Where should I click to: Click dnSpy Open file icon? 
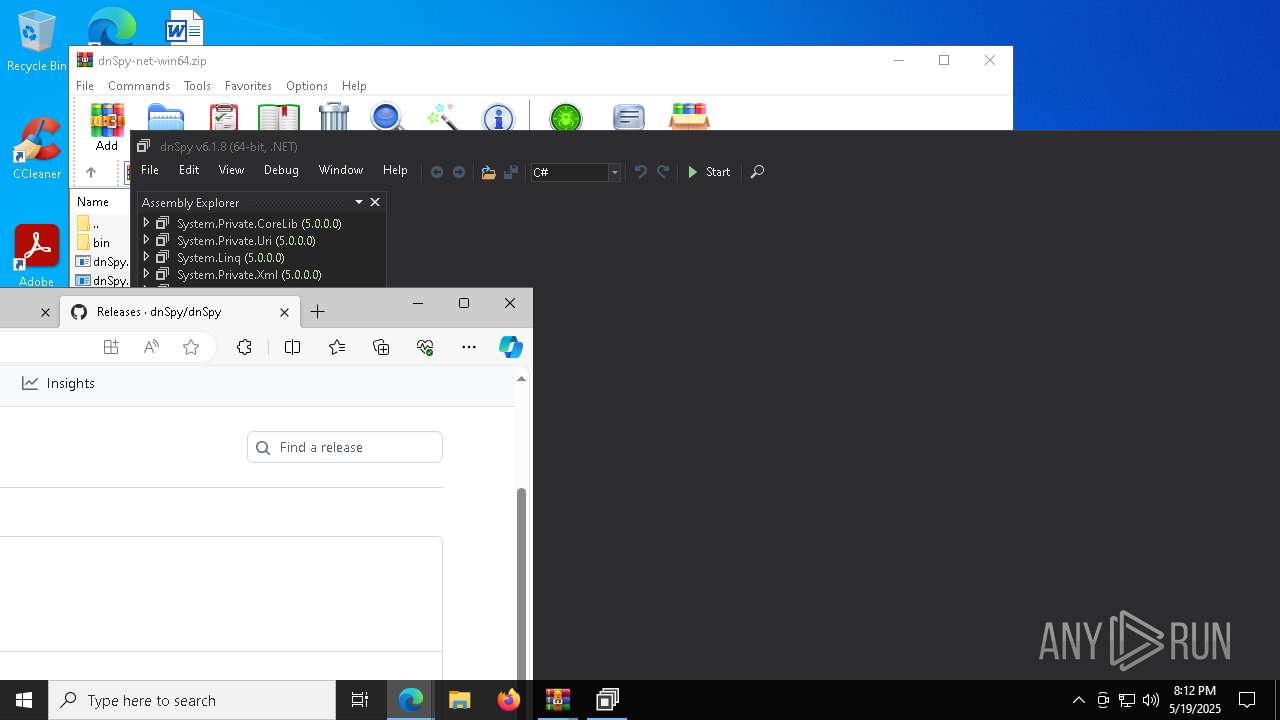pyautogui.click(x=488, y=172)
